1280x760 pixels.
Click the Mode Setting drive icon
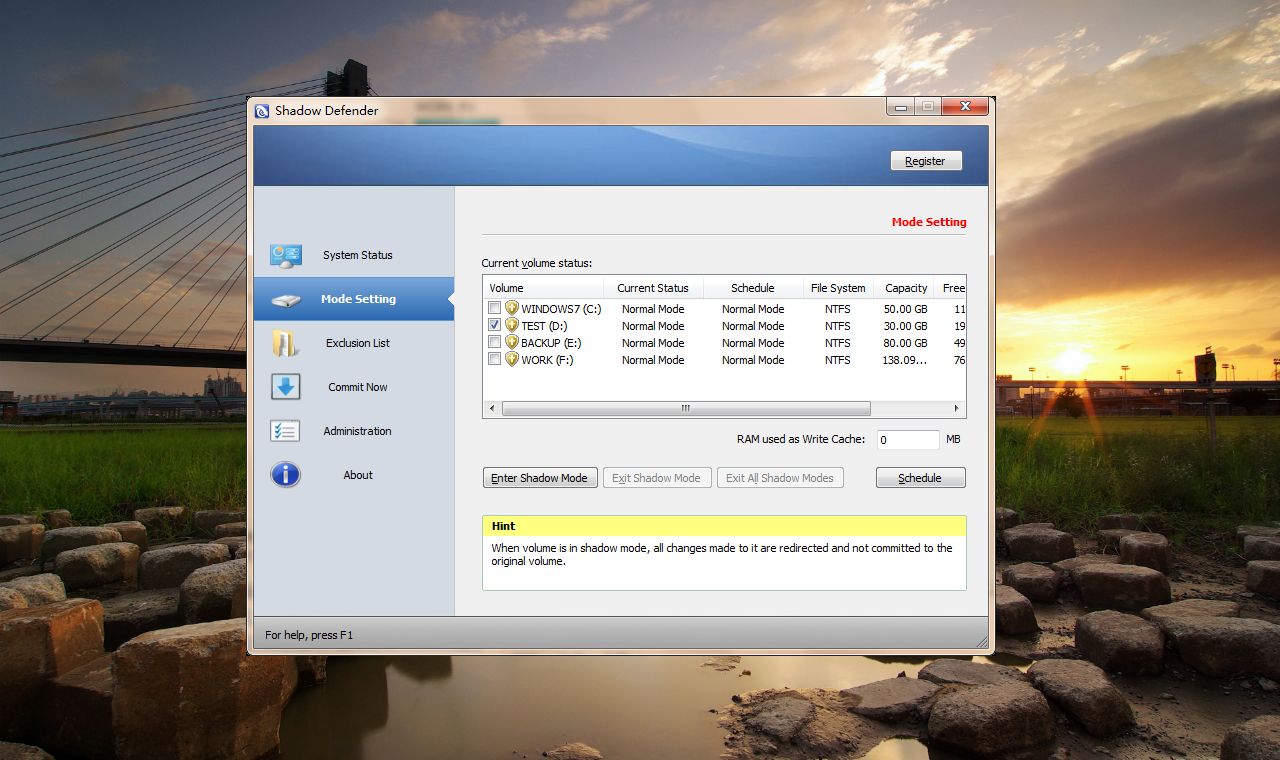pyautogui.click(x=286, y=299)
